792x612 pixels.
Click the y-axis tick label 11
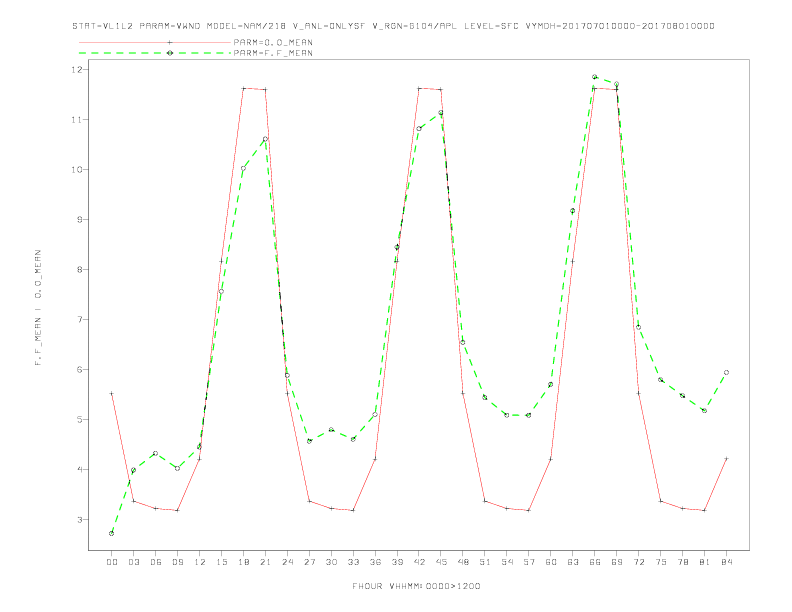point(76,120)
